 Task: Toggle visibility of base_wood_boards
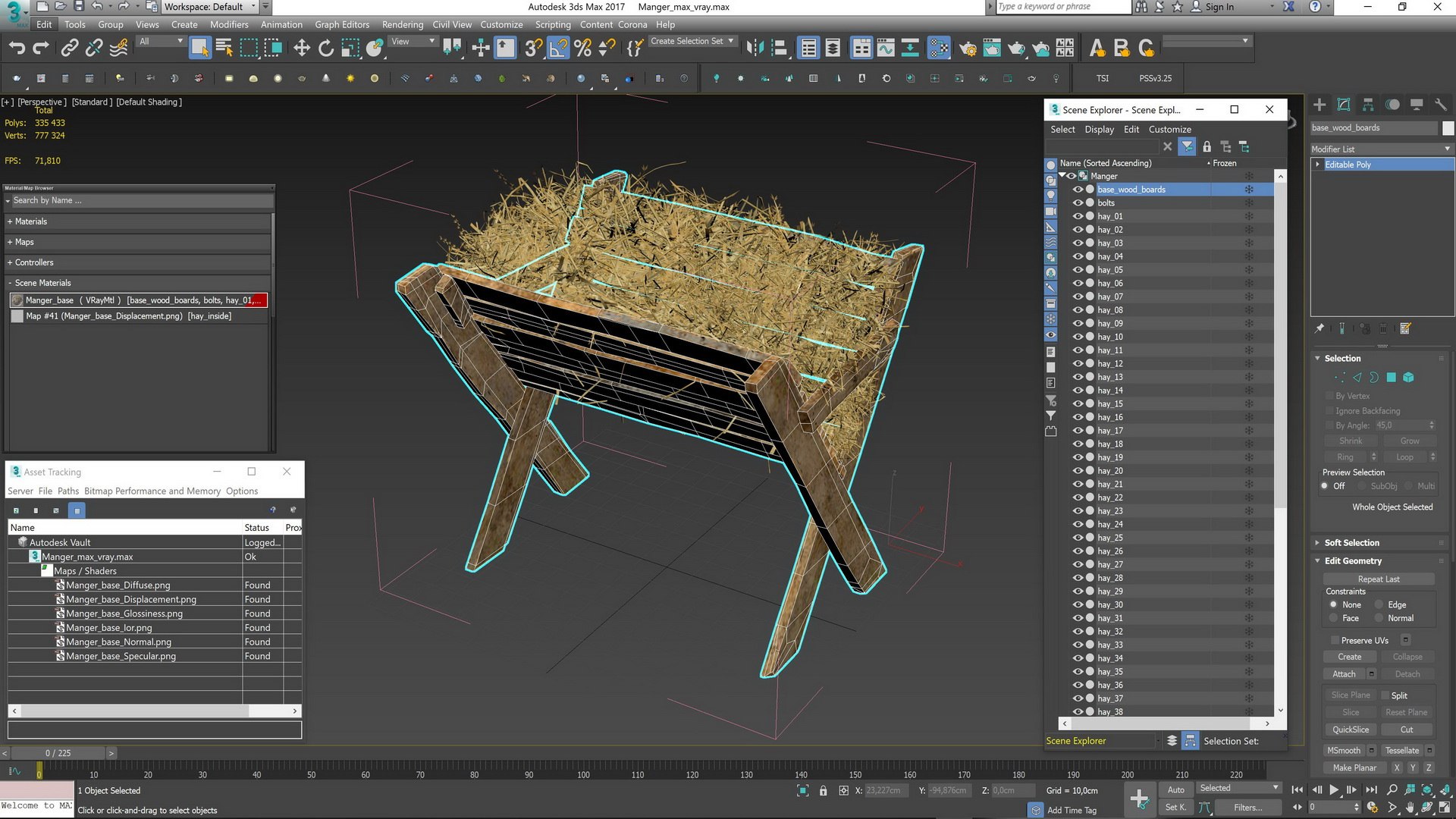click(1078, 190)
